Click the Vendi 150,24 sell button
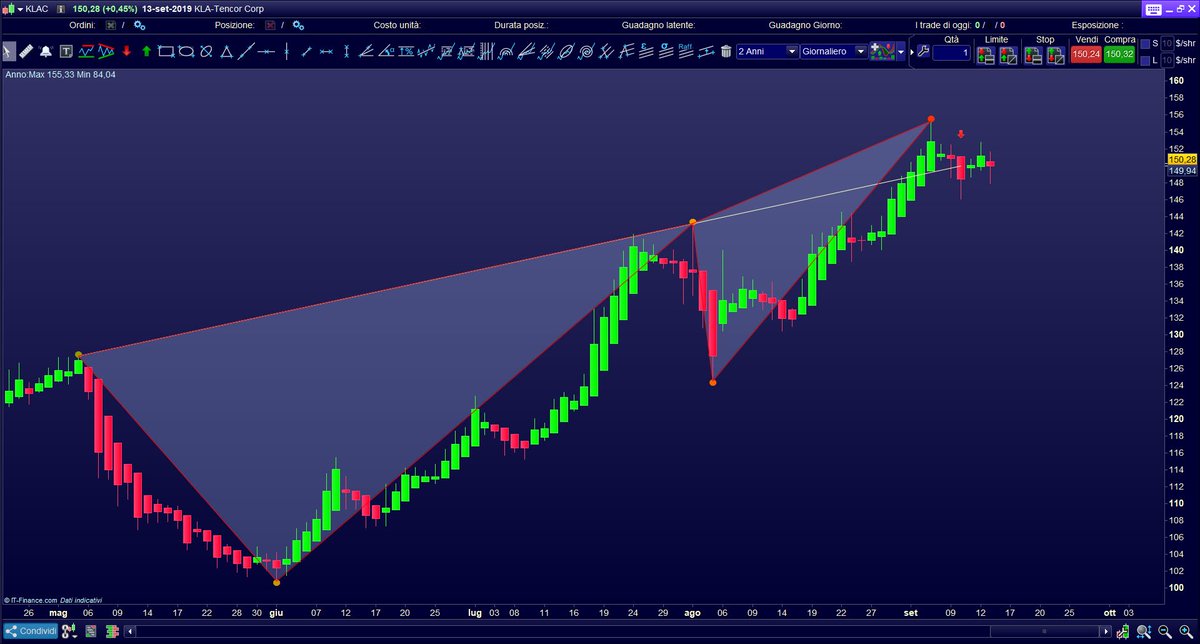This screenshot has width=1200, height=644. (1086, 53)
